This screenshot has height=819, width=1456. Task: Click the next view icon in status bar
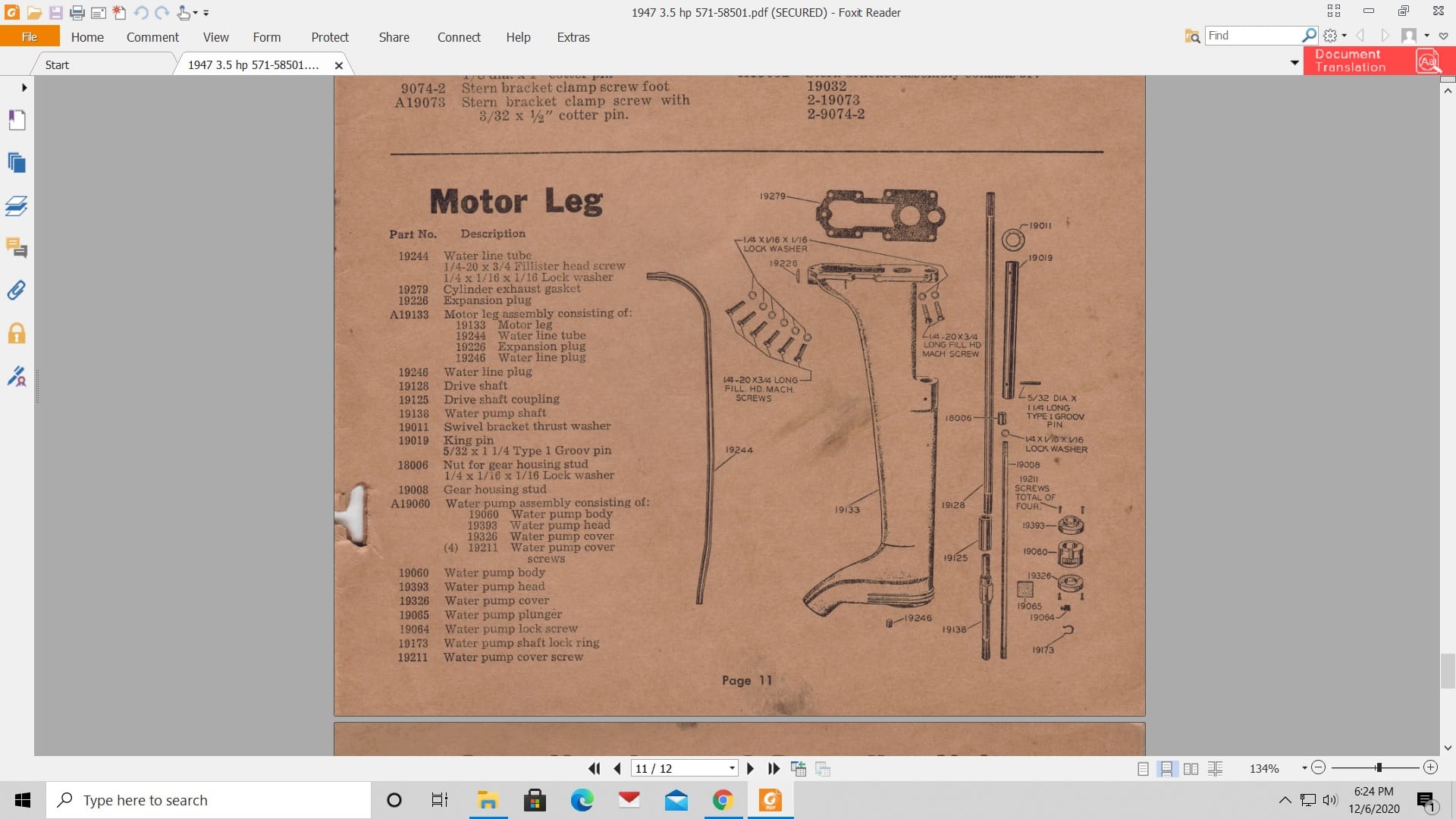pos(823,768)
